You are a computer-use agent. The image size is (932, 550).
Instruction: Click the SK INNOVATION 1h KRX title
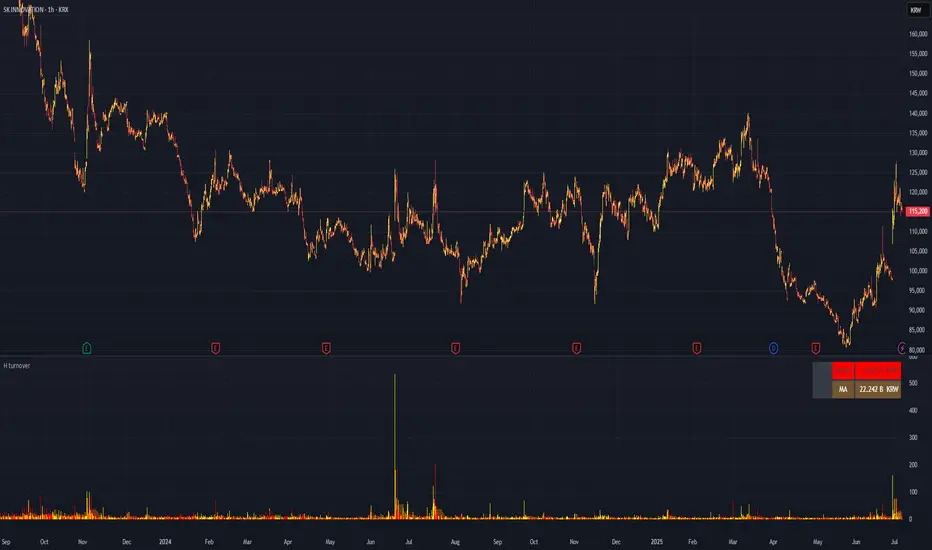[36, 10]
